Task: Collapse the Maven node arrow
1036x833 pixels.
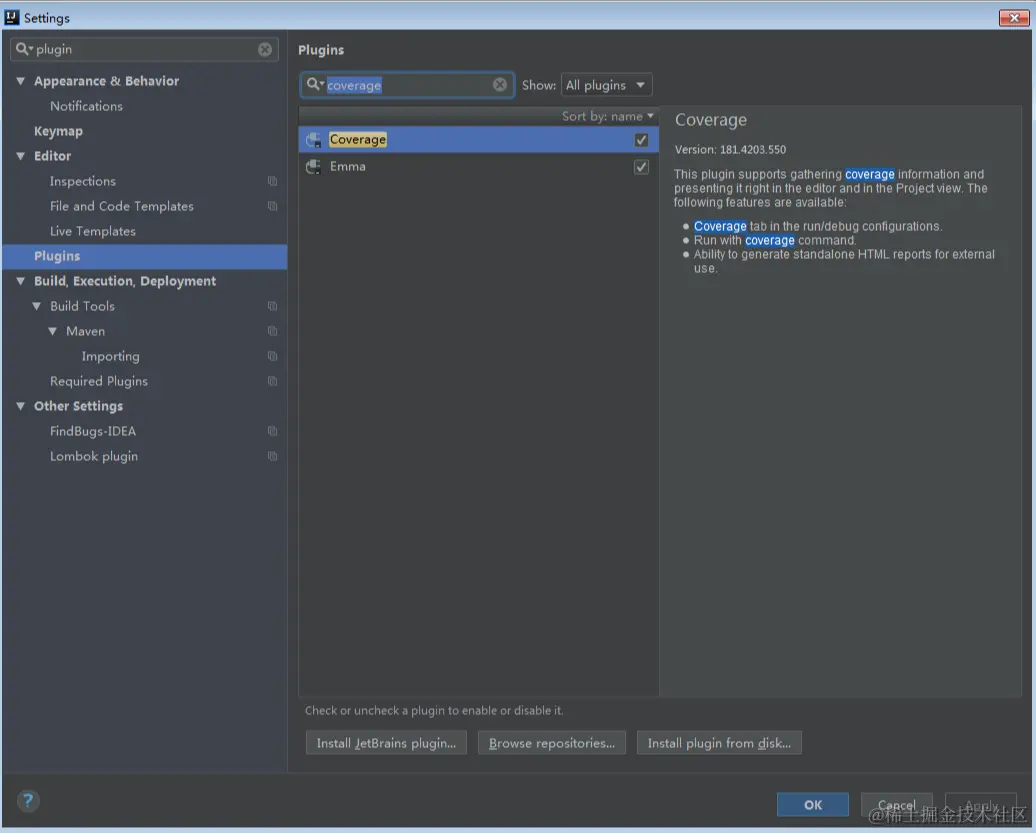Action: (52, 331)
